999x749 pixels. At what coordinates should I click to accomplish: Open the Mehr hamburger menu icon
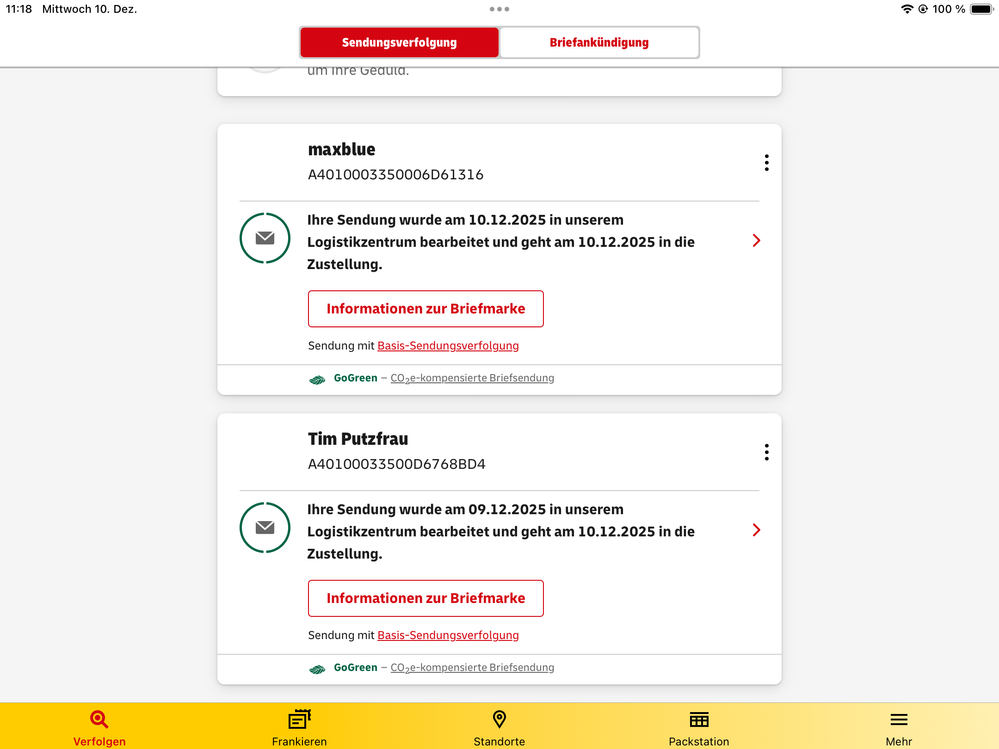898,720
